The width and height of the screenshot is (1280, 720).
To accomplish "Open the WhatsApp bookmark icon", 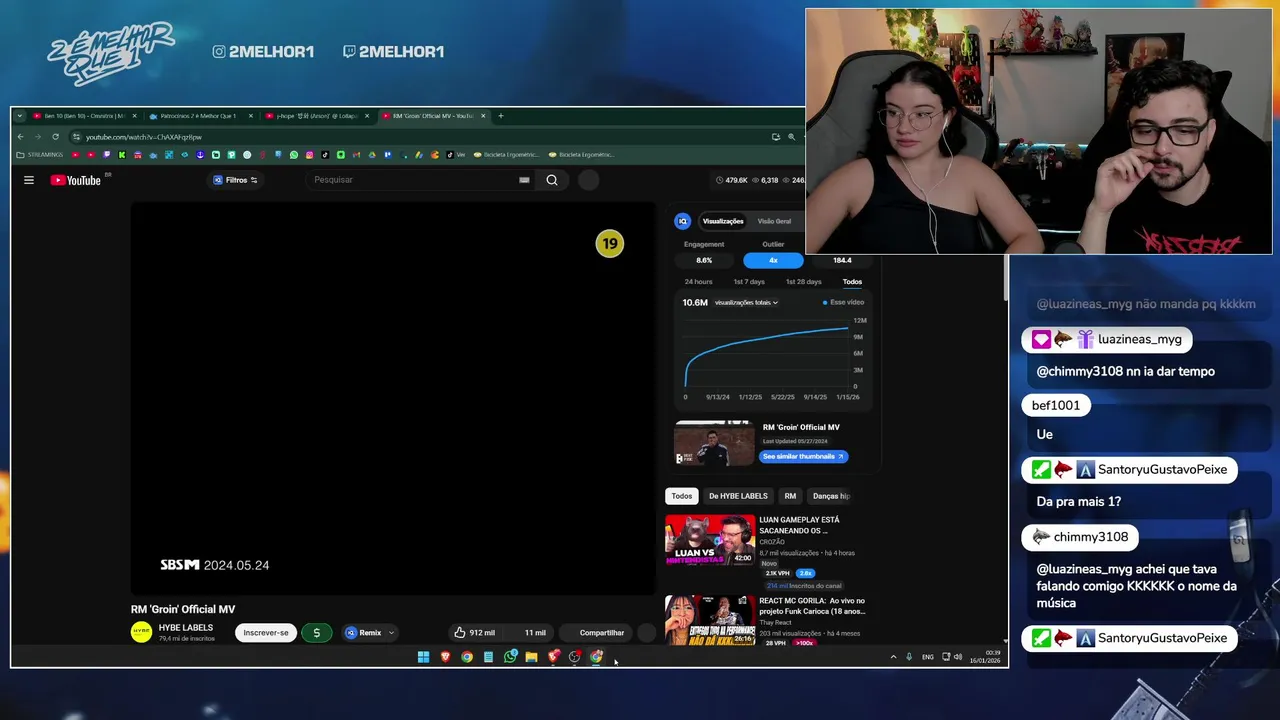I will click(294, 155).
